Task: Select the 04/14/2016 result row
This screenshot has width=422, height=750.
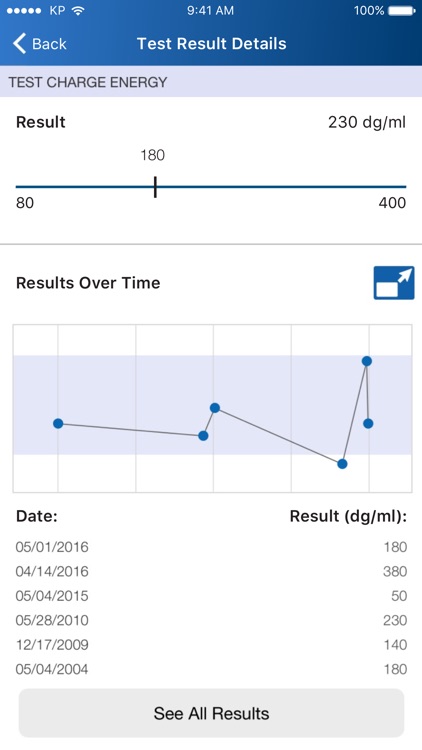Action: 211,571
